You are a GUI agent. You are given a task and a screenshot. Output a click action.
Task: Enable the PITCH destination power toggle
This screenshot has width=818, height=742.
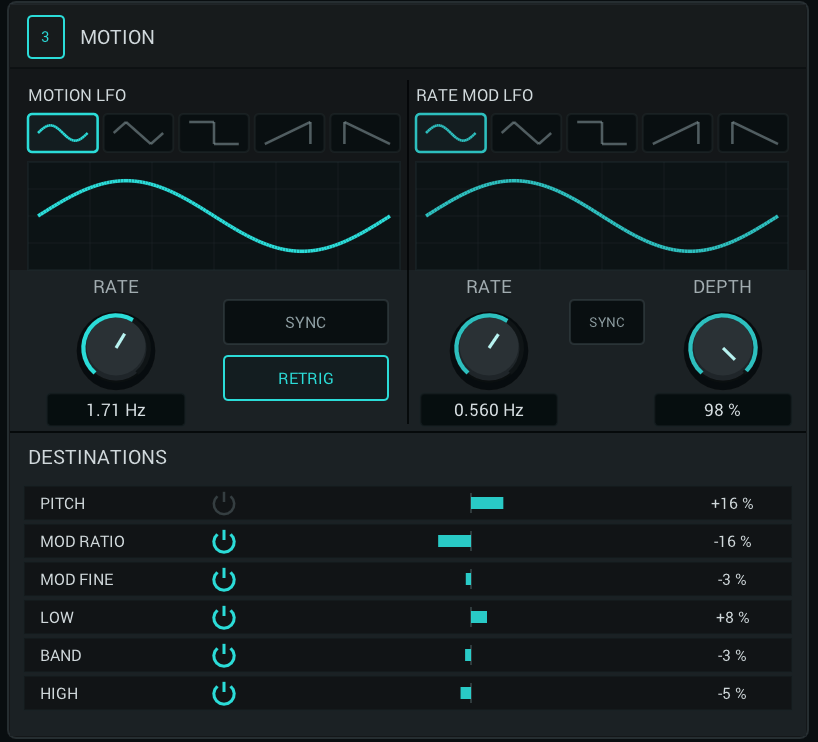point(224,504)
